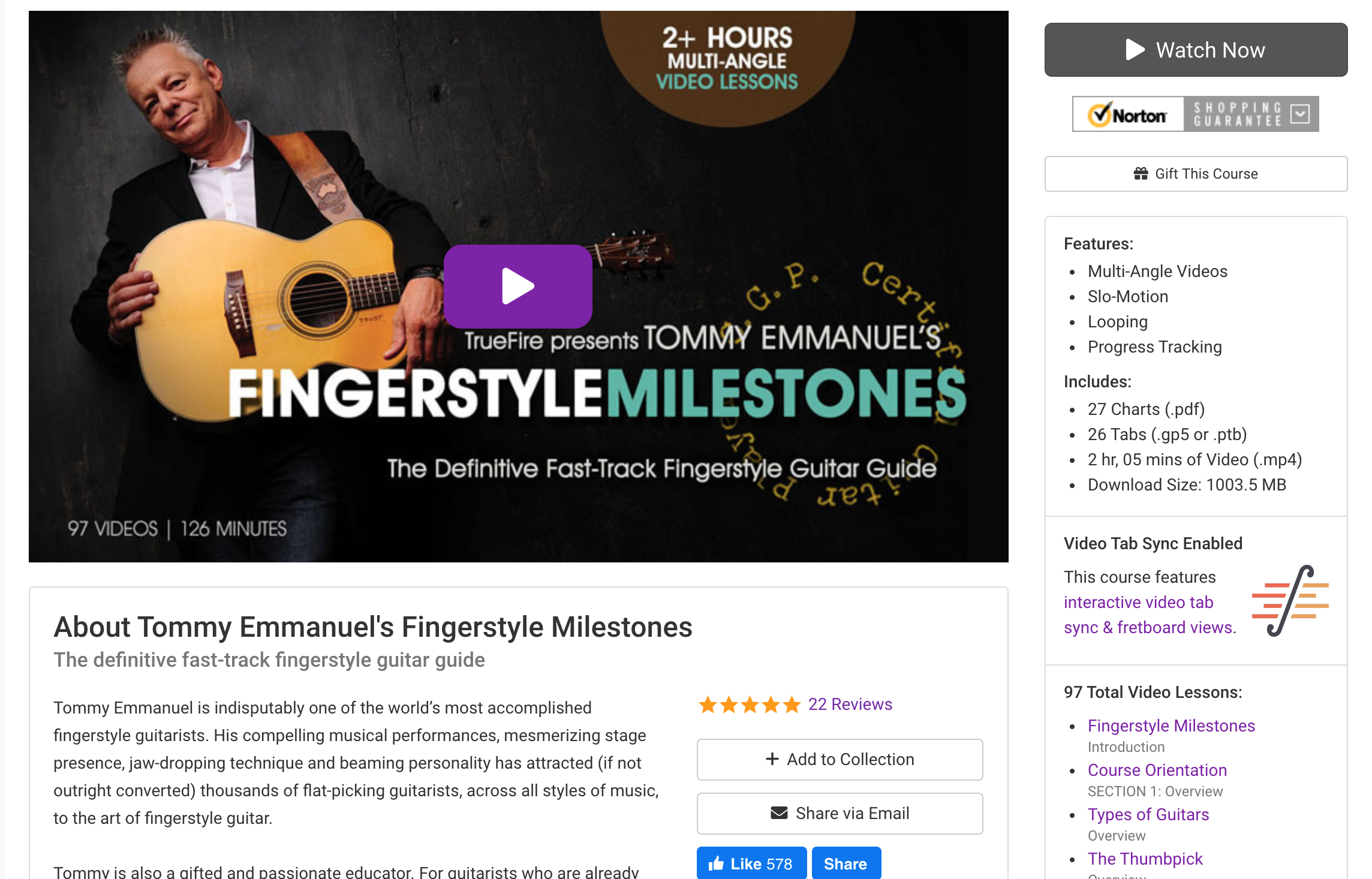1372x879 pixels.
Task: Open the Course Orientation lesson
Action: click(1157, 770)
